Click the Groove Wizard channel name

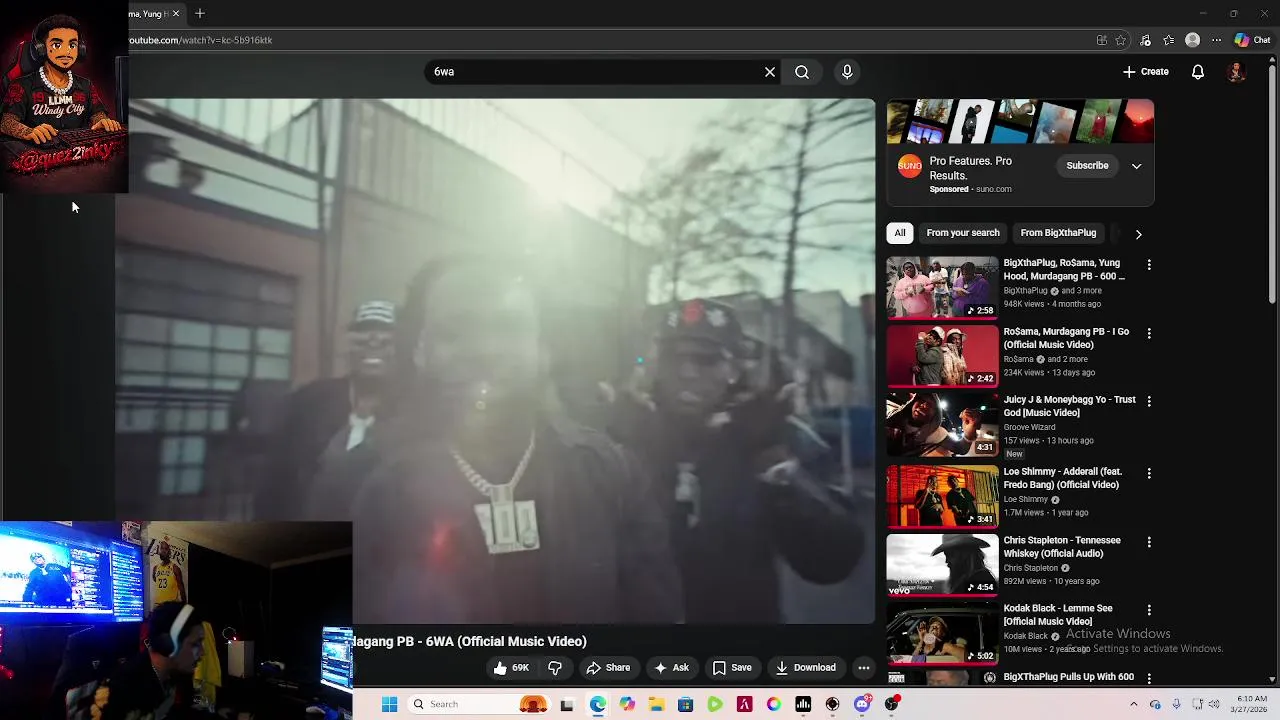(1029, 427)
